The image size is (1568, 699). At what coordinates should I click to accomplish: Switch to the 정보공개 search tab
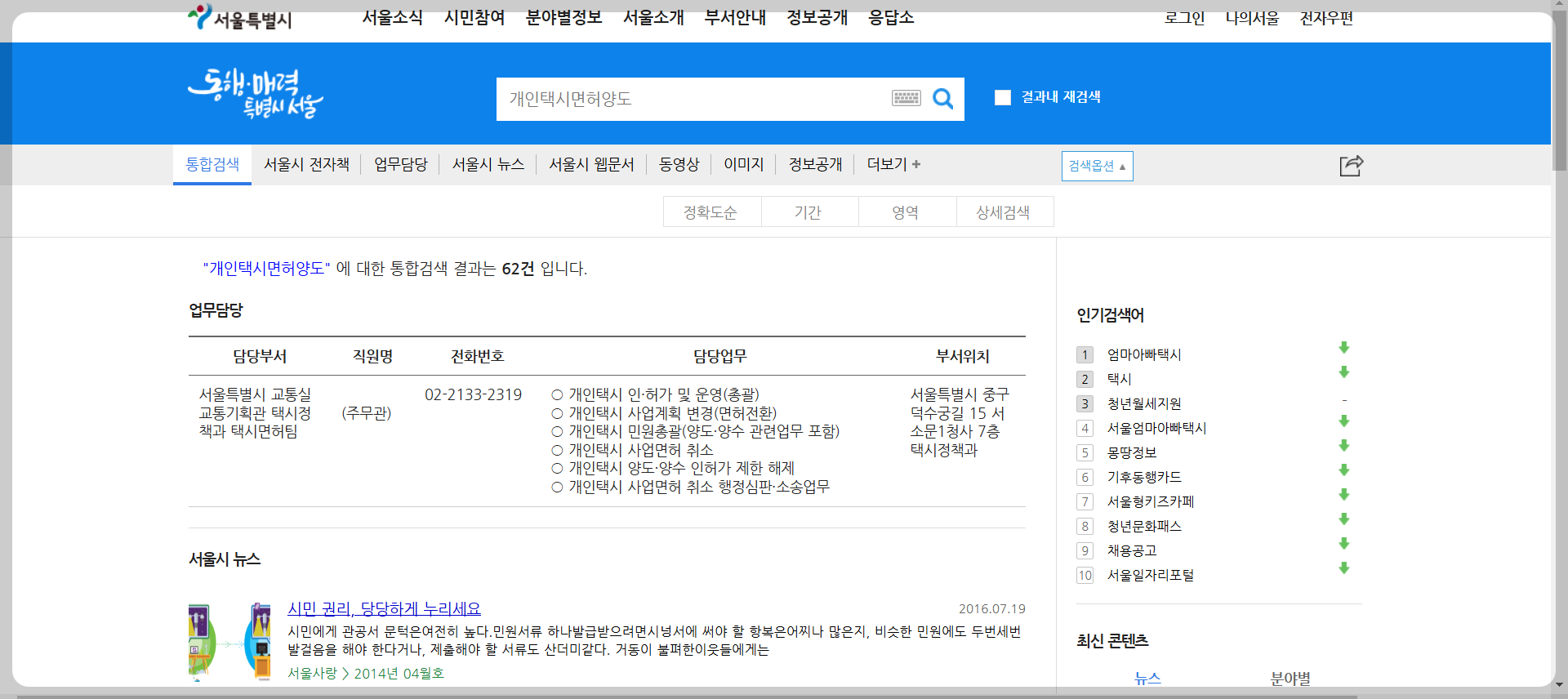point(816,164)
